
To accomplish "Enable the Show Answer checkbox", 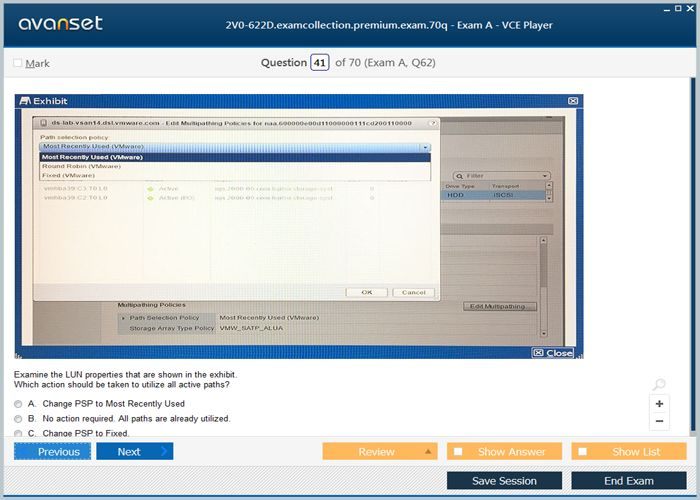I will (x=458, y=452).
